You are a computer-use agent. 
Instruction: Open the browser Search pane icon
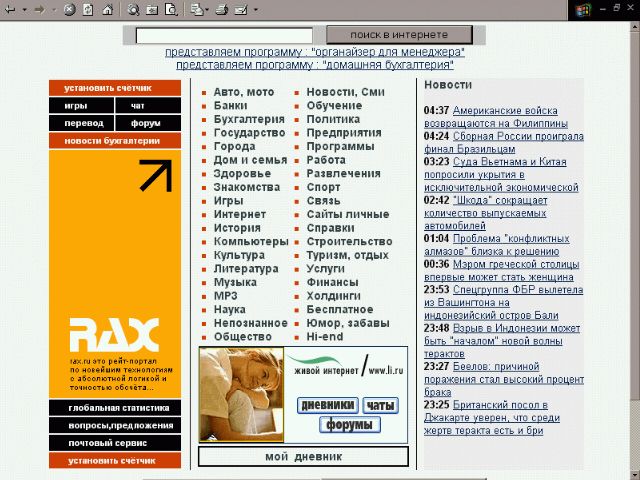click(133, 9)
